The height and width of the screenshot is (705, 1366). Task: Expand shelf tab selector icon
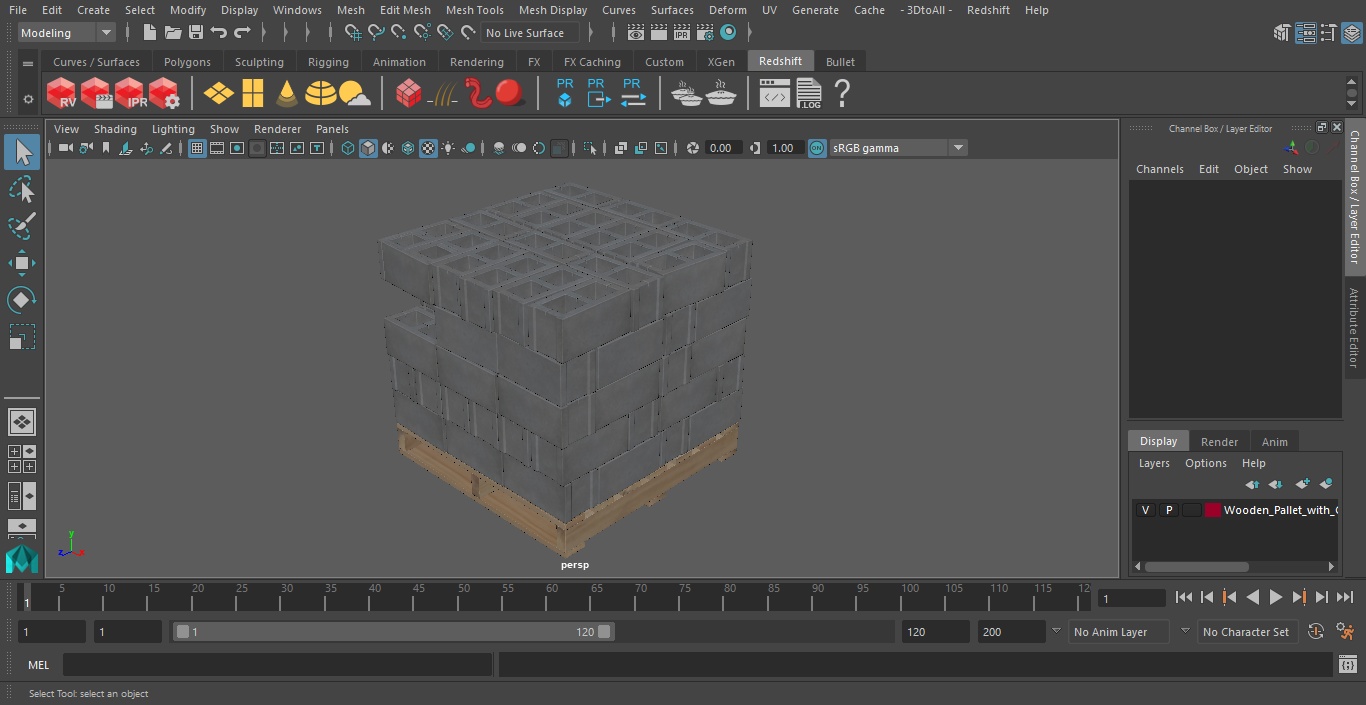(28, 63)
